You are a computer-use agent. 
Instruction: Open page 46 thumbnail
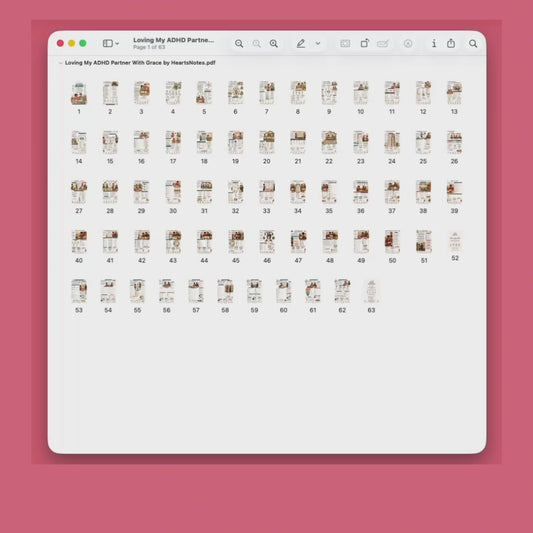pyautogui.click(x=267, y=242)
